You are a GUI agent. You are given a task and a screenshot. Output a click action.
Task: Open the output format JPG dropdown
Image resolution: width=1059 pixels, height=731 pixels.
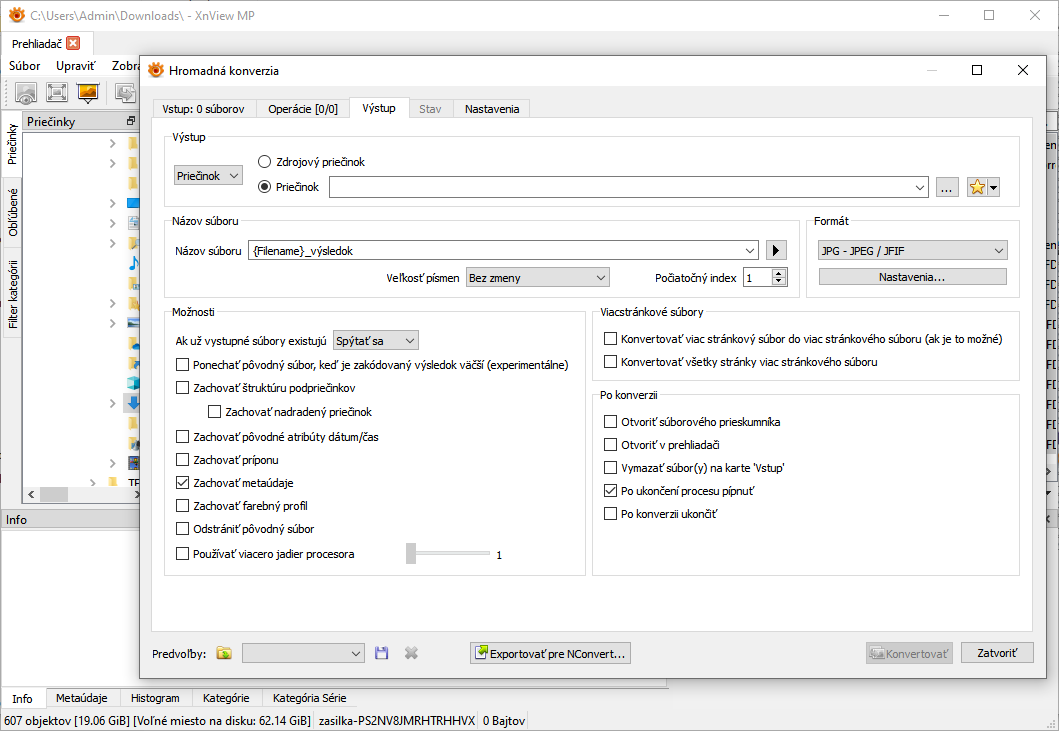pyautogui.click(x=912, y=251)
